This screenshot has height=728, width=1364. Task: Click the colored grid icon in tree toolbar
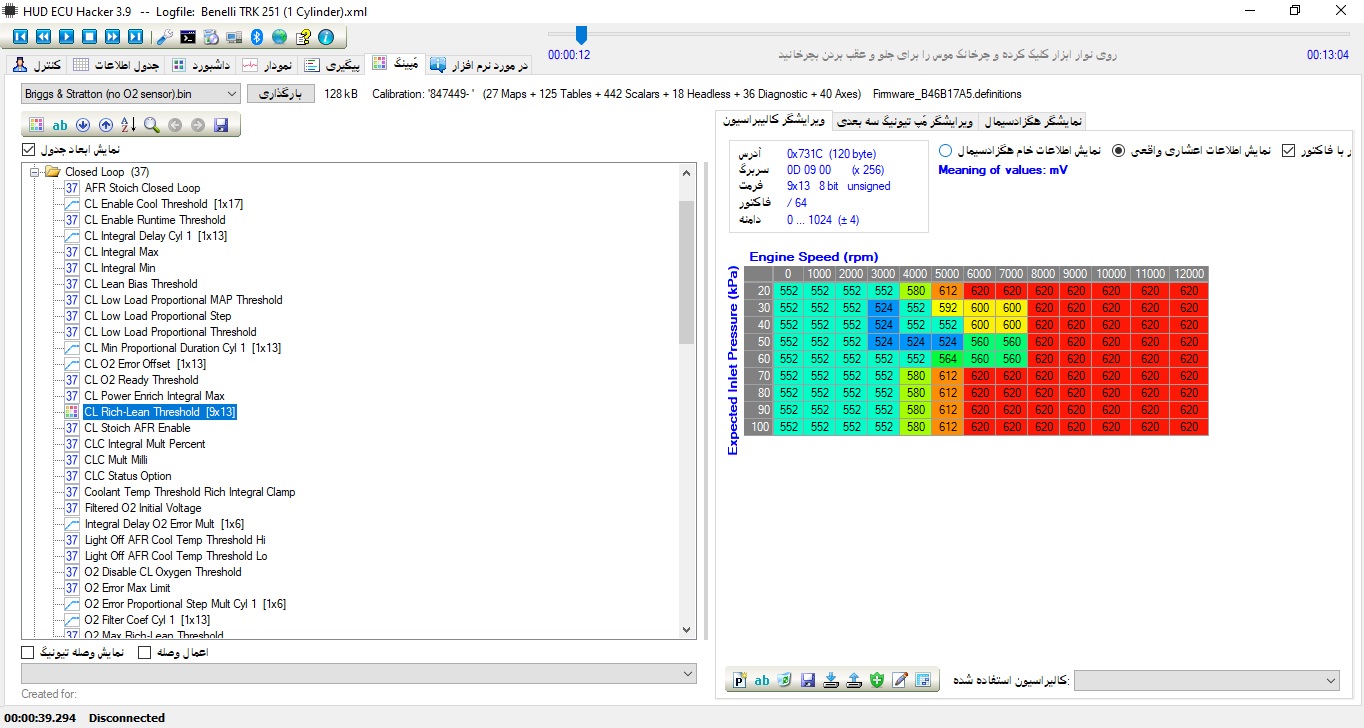click(36, 125)
